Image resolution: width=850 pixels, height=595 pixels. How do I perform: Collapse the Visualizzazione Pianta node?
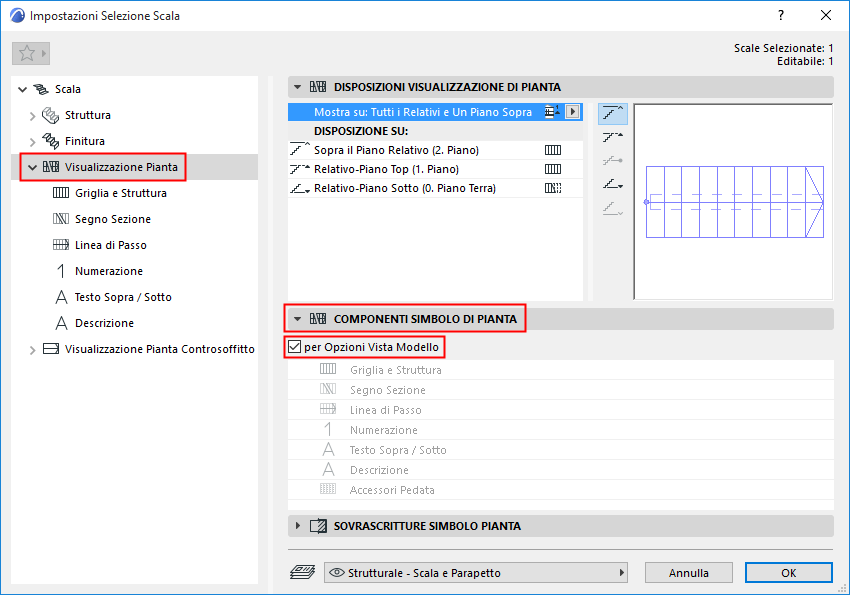(33, 167)
